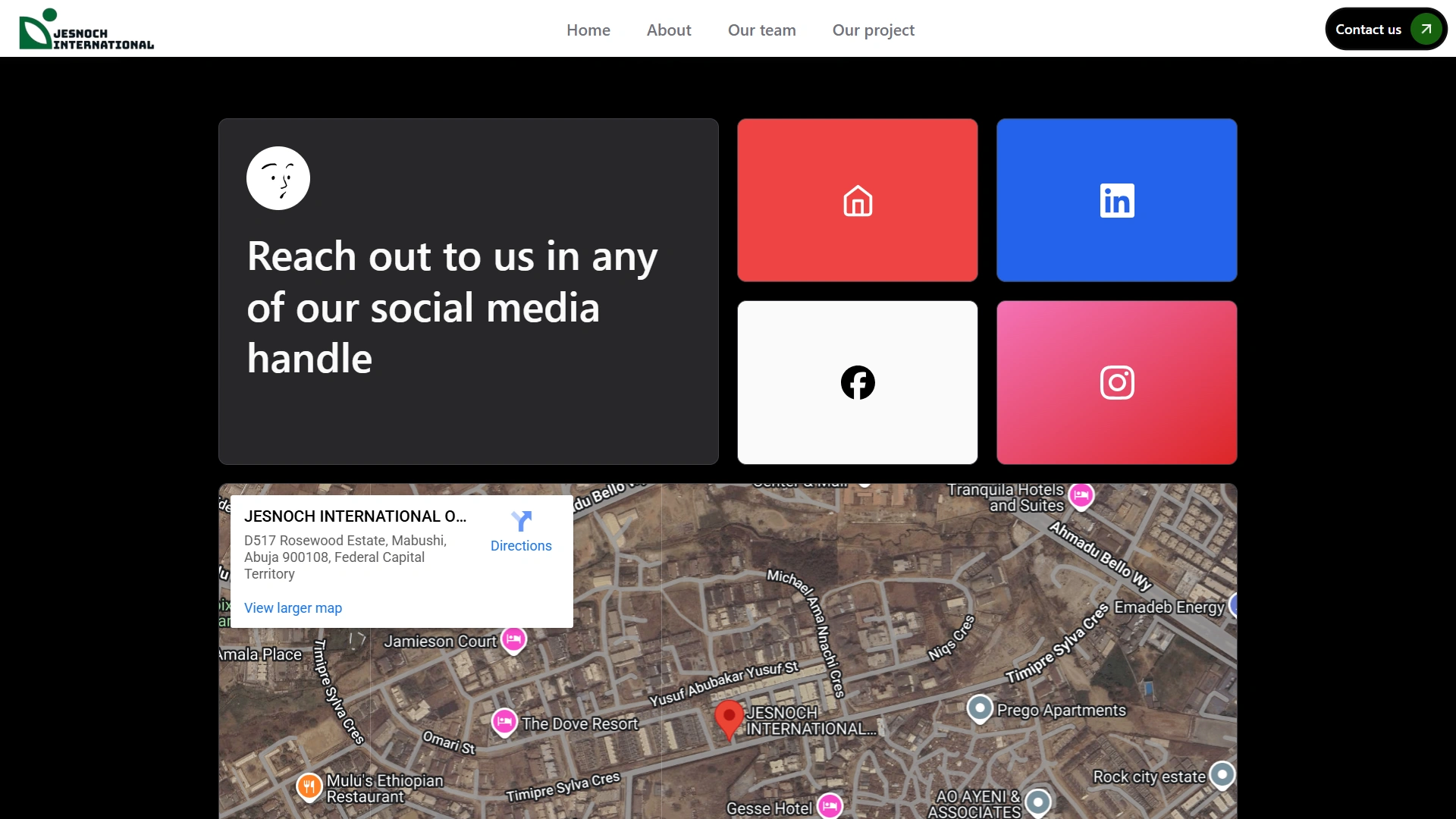Click the Prego Apartments map marker
Screen dimensions: 1456x819
point(980,708)
